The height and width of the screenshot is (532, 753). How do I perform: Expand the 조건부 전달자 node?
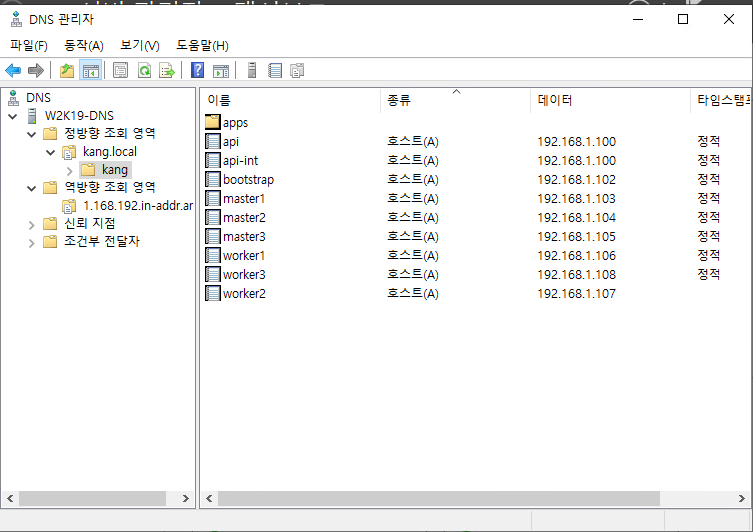32,243
